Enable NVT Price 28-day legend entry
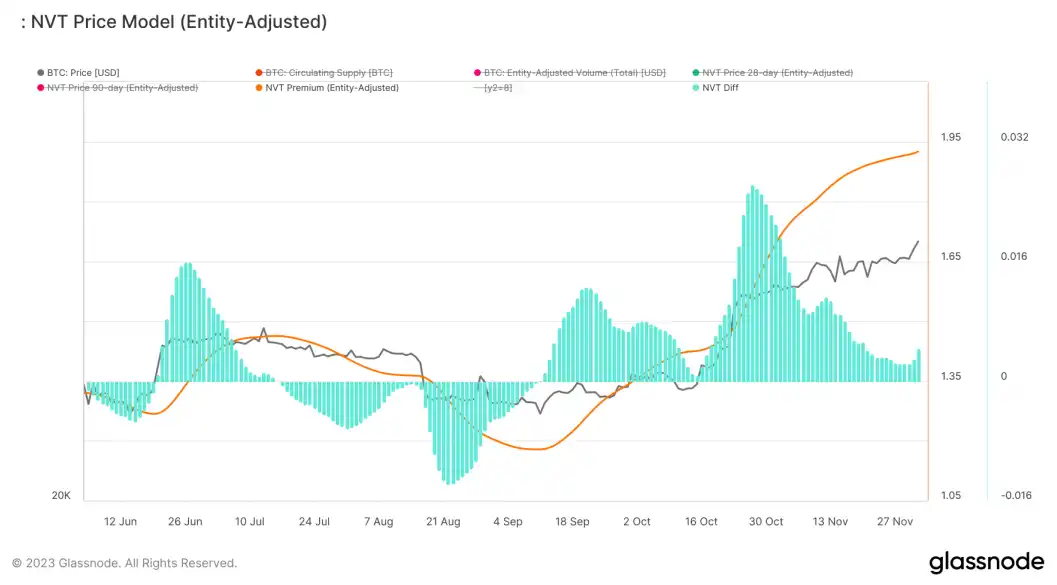 (777, 73)
